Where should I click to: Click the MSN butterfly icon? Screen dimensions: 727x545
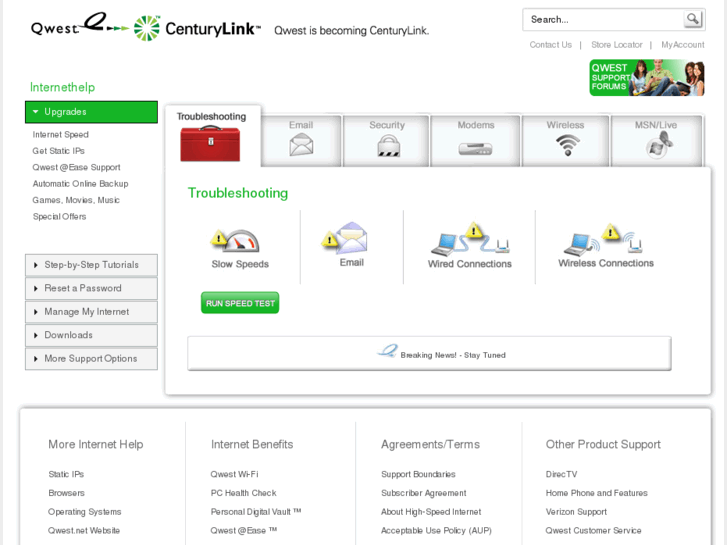pos(659,145)
